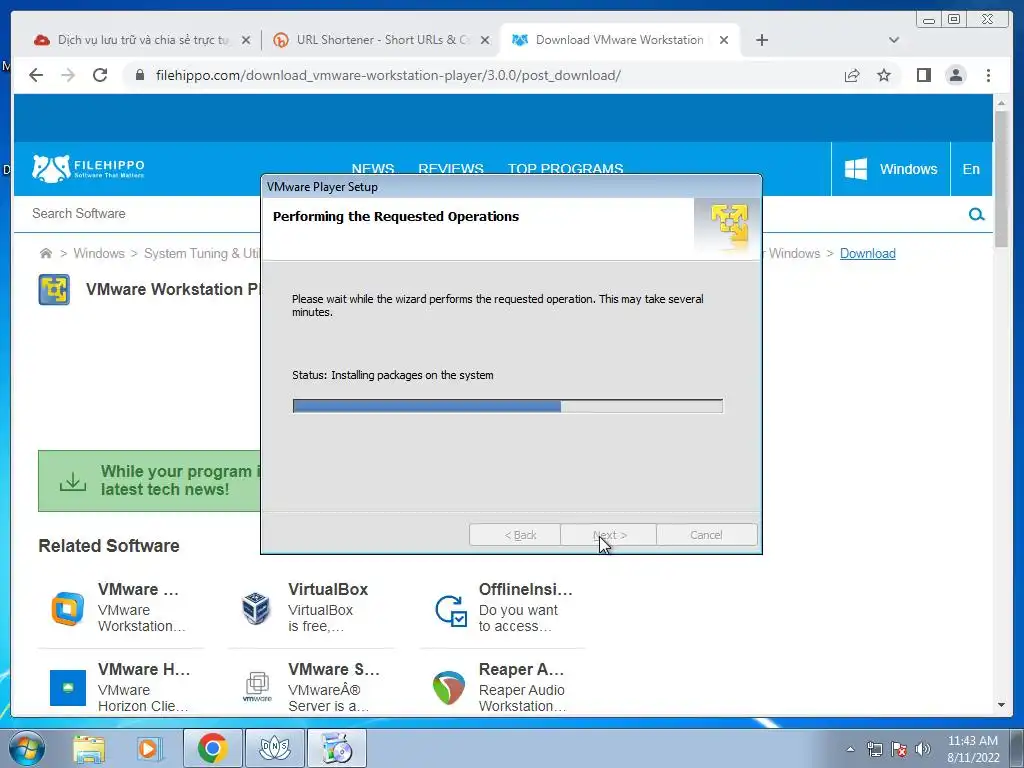Close the Dịch vụ lưu trữ tab
Viewport: 1024px width, 768px height.
pyautogui.click(x=246, y=40)
